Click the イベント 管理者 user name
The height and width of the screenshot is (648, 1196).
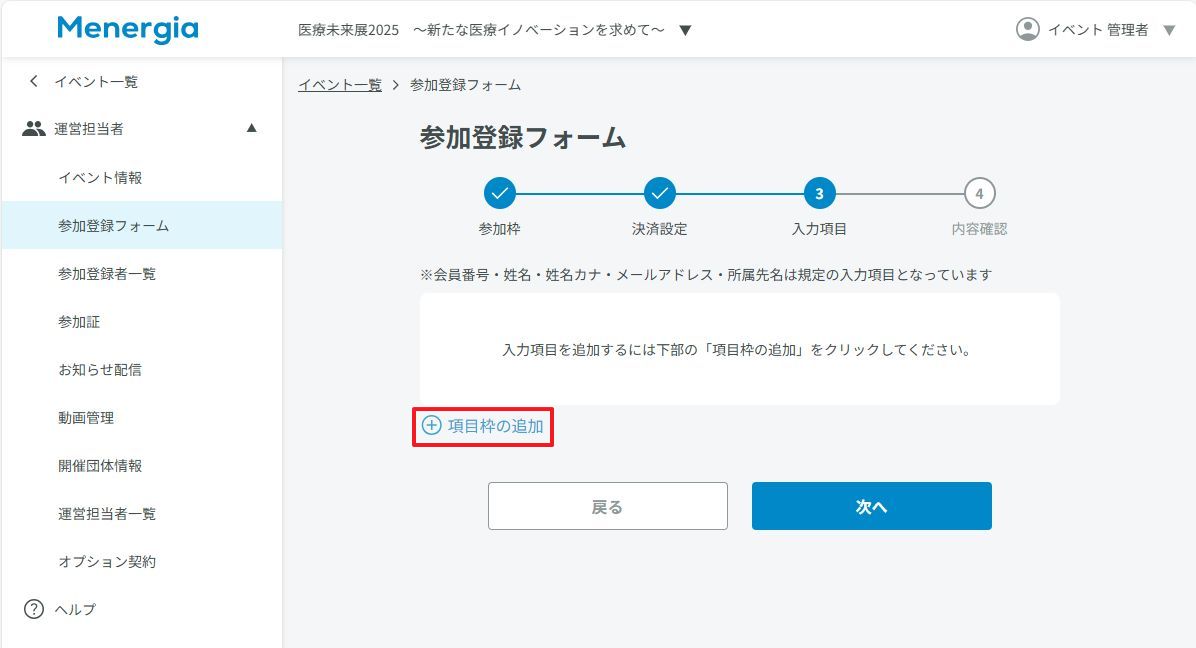point(1098,30)
